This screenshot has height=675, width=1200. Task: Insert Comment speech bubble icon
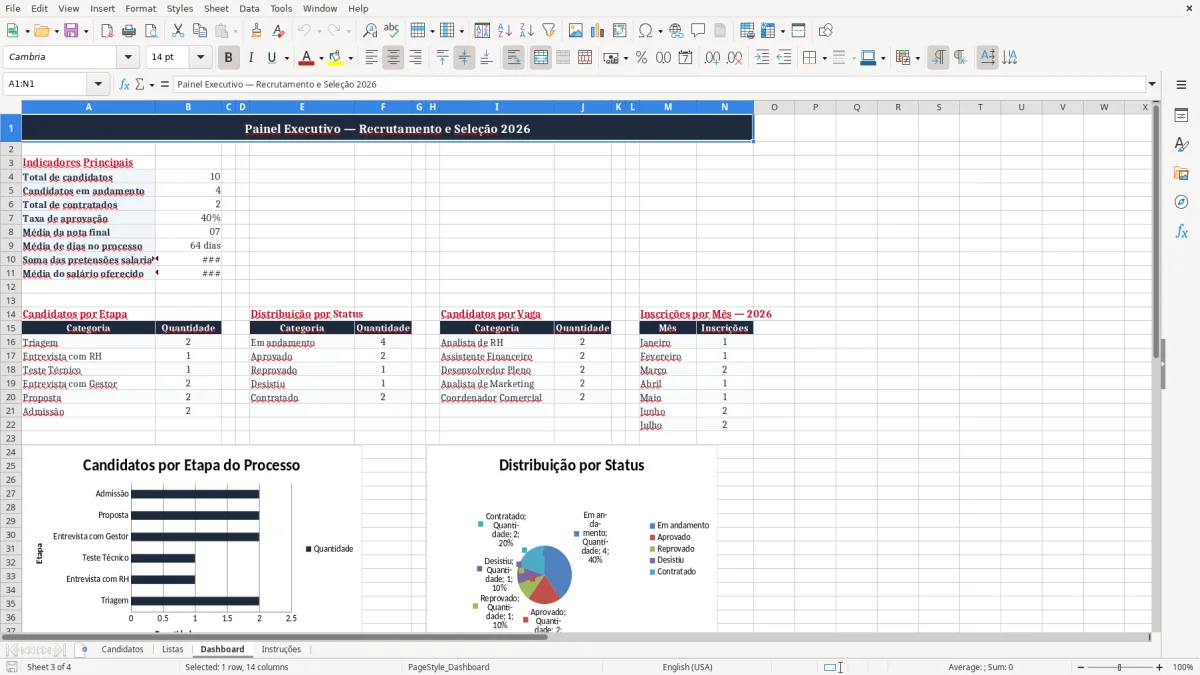[698, 31]
